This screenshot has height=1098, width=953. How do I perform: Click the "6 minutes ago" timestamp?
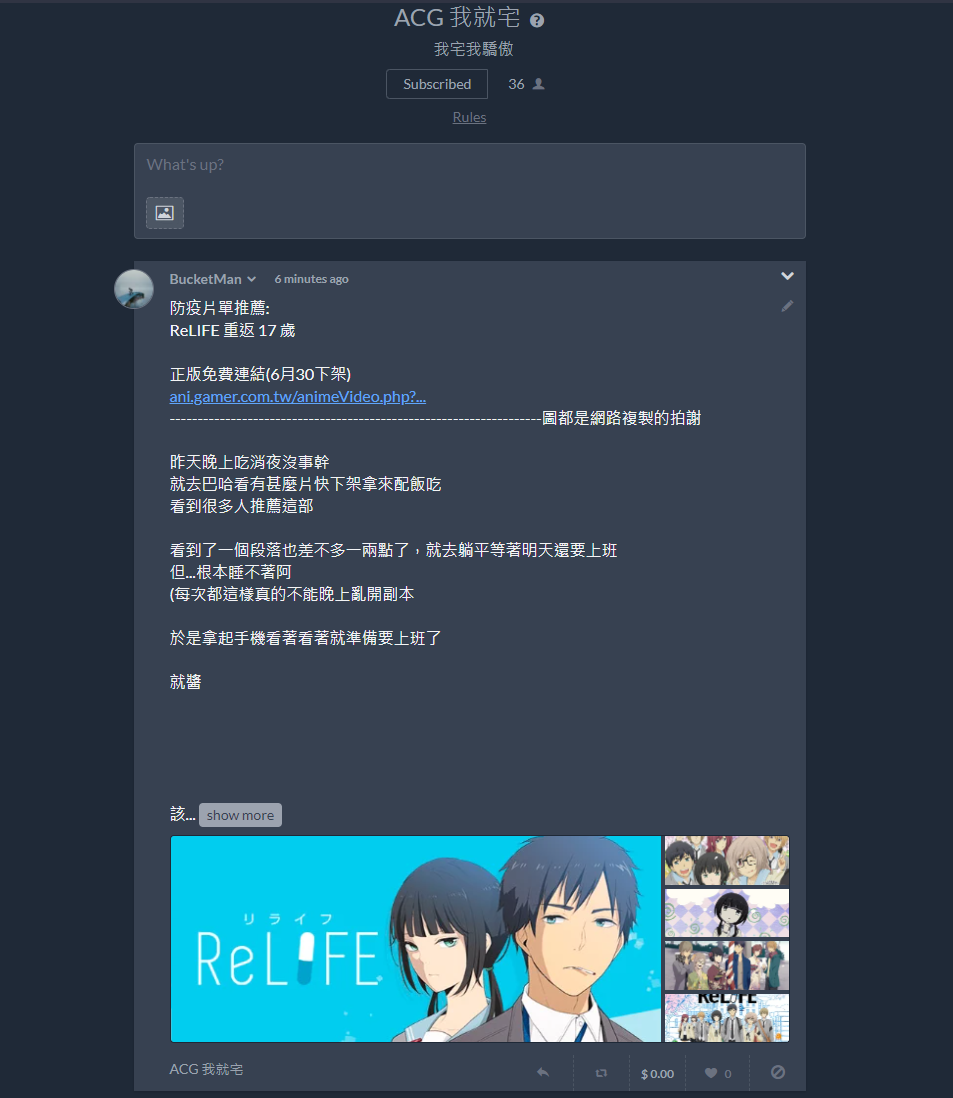pos(311,279)
